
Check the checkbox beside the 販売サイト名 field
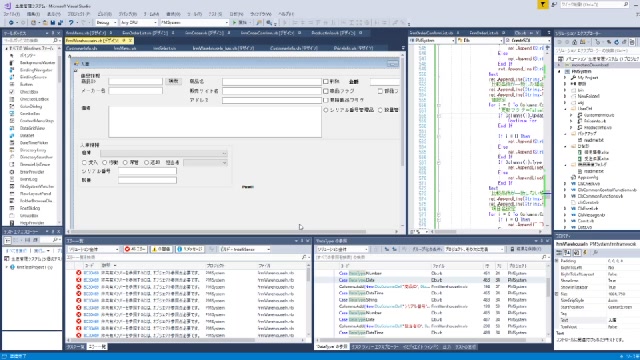coord(326,91)
